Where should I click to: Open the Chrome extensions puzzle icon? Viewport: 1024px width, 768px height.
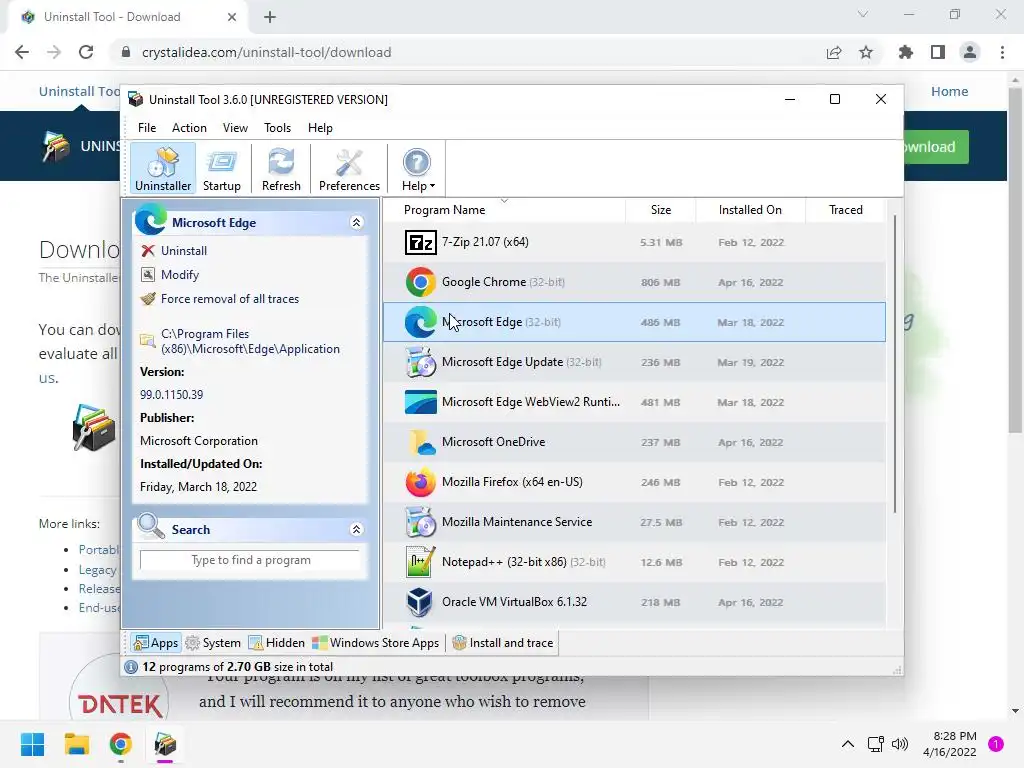[906, 52]
